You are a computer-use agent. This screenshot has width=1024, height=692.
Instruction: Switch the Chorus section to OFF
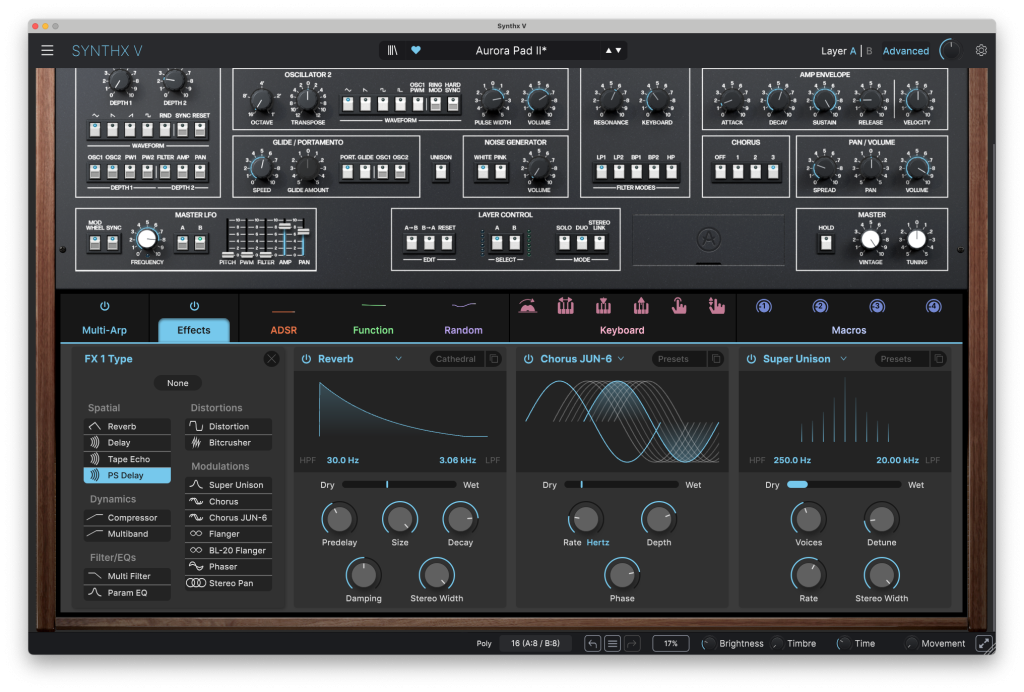point(720,171)
